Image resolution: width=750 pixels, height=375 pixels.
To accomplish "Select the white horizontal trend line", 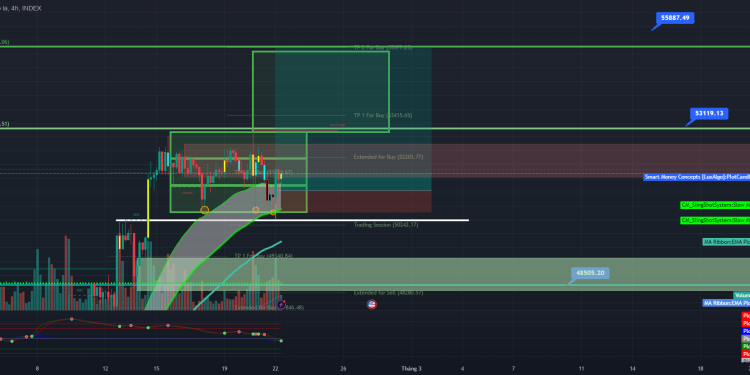I will [292, 220].
